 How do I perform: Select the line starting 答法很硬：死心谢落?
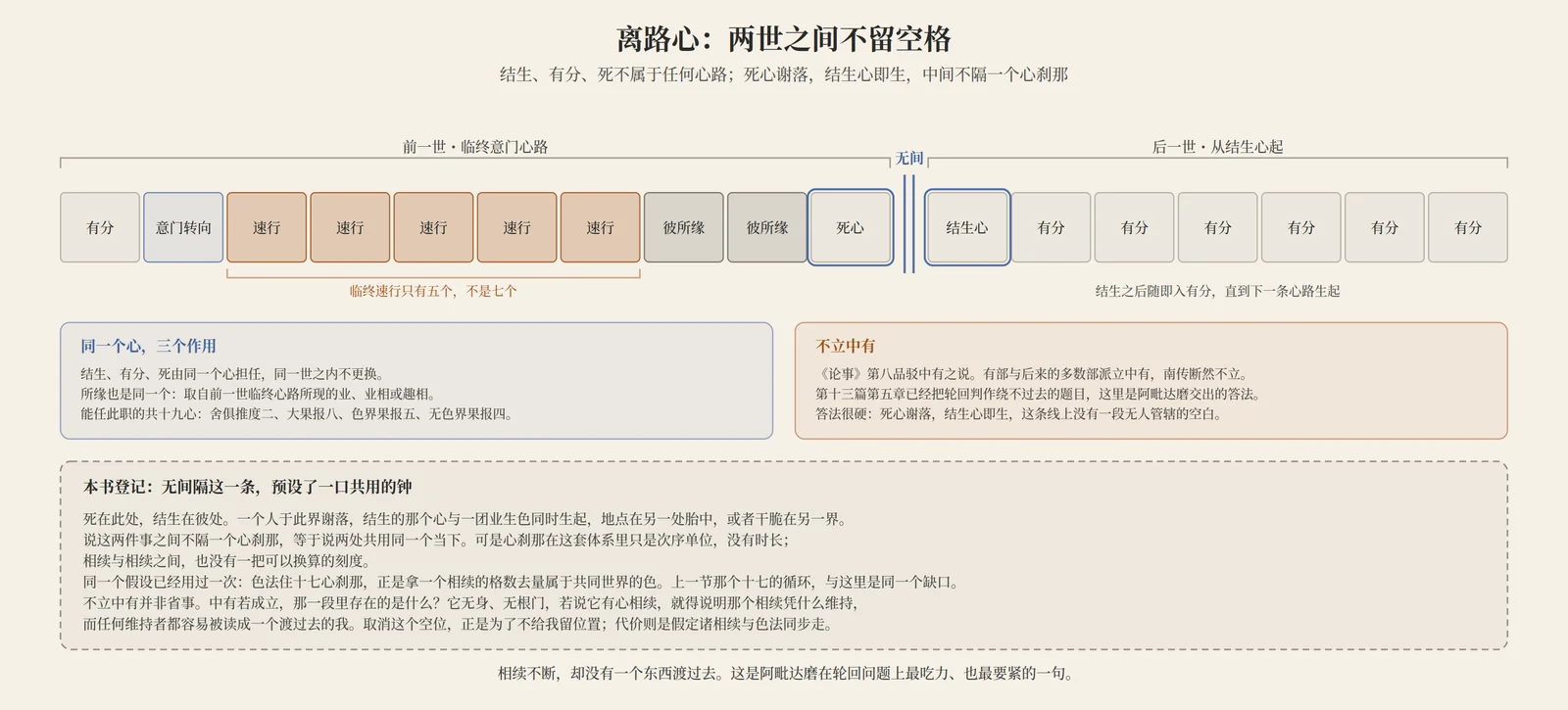[x=1020, y=414]
